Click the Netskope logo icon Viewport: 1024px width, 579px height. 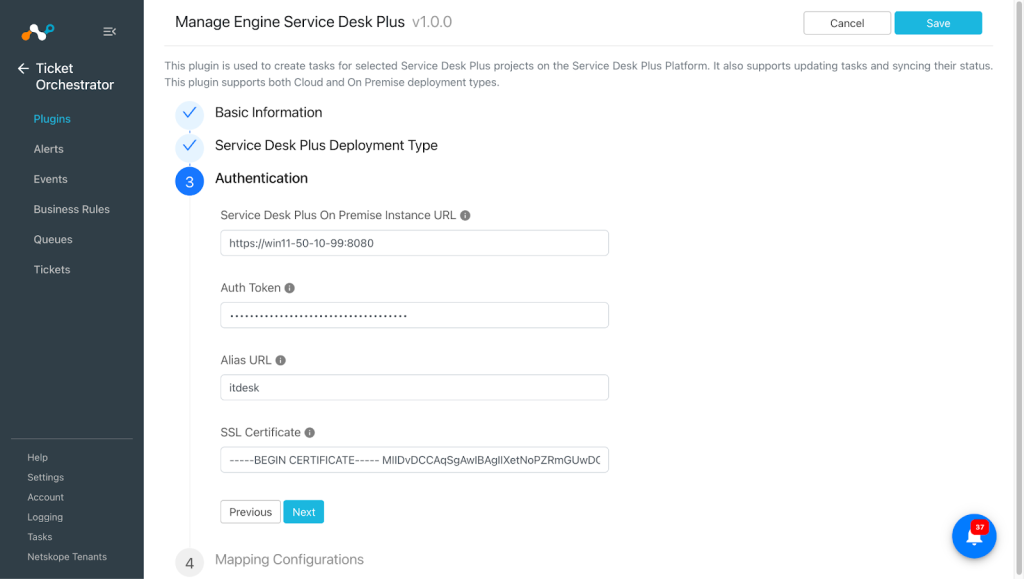click(x=37, y=31)
